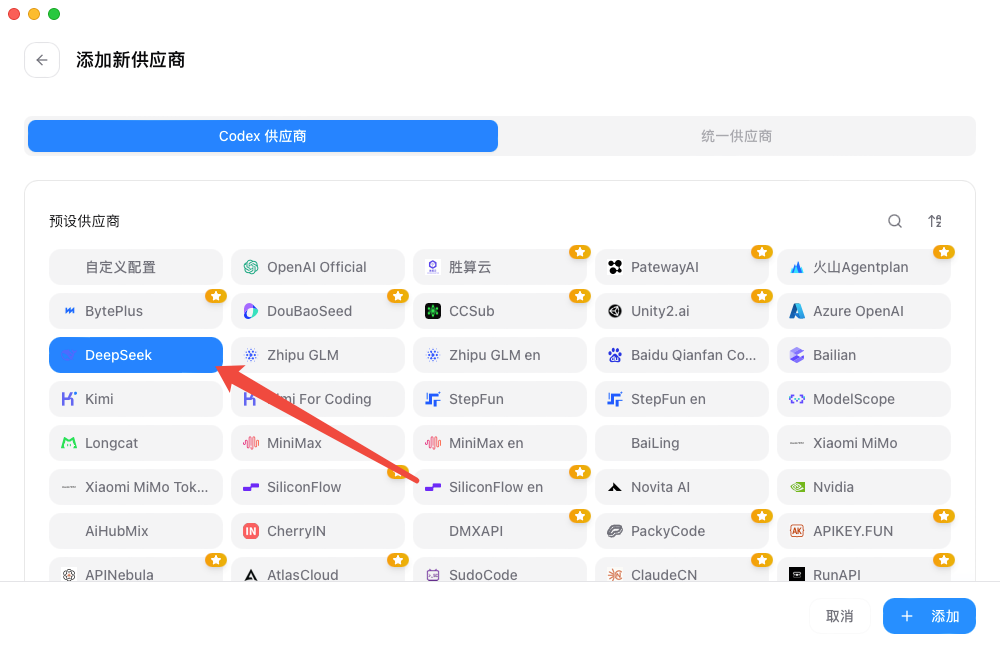Choose APINebula provider
This screenshot has height=650, width=1000.
tap(136, 570)
